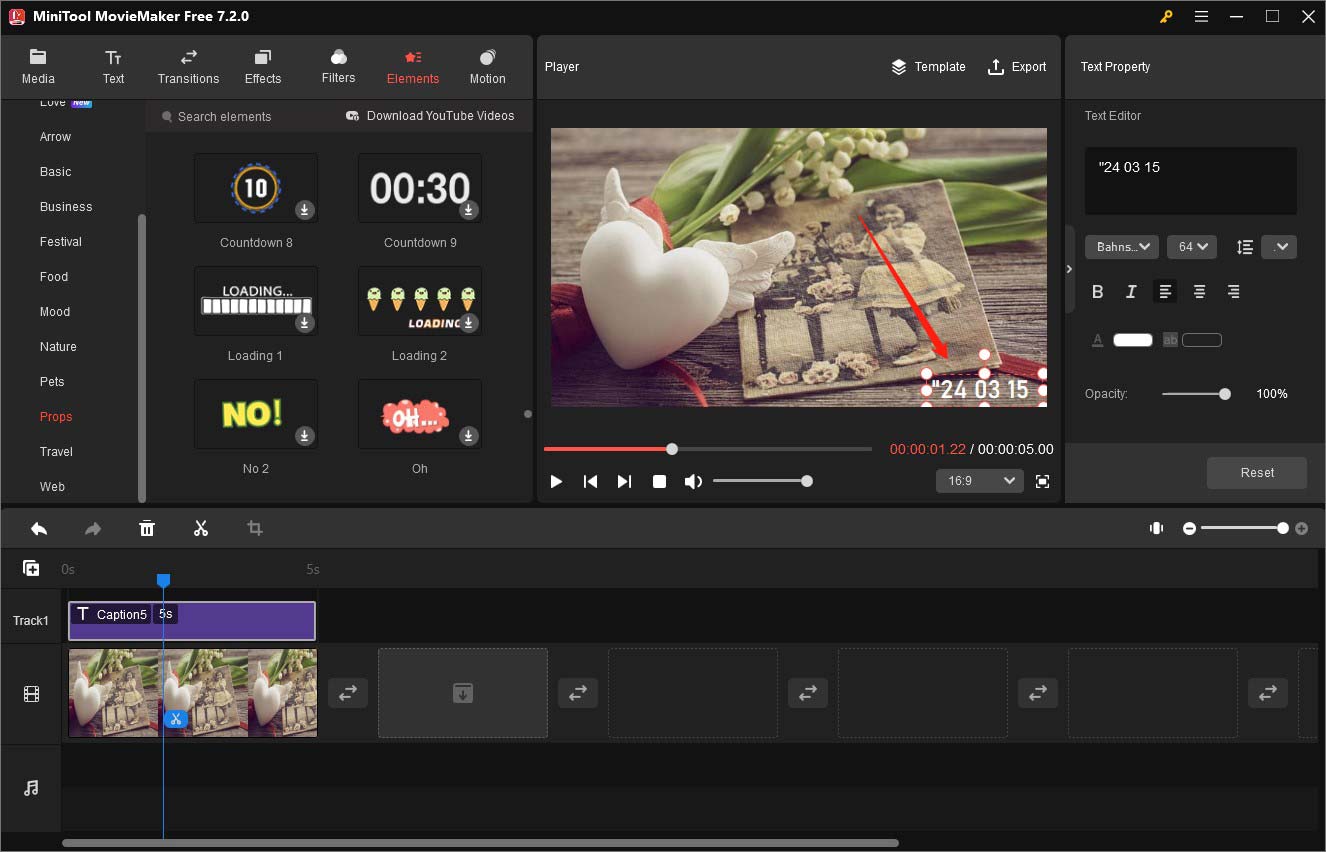This screenshot has height=852, width=1326.
Task: Open the Transitions tab
Action: tap(188, 66)
